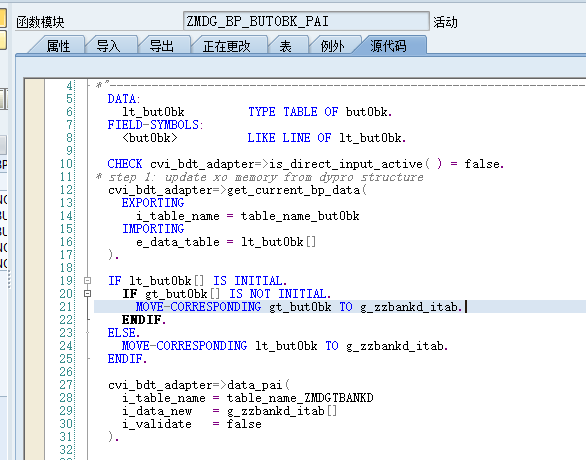Screen dimensions: 586x460
Task: Click data_pai method call on line 27
Action: [x=254, y=385]
